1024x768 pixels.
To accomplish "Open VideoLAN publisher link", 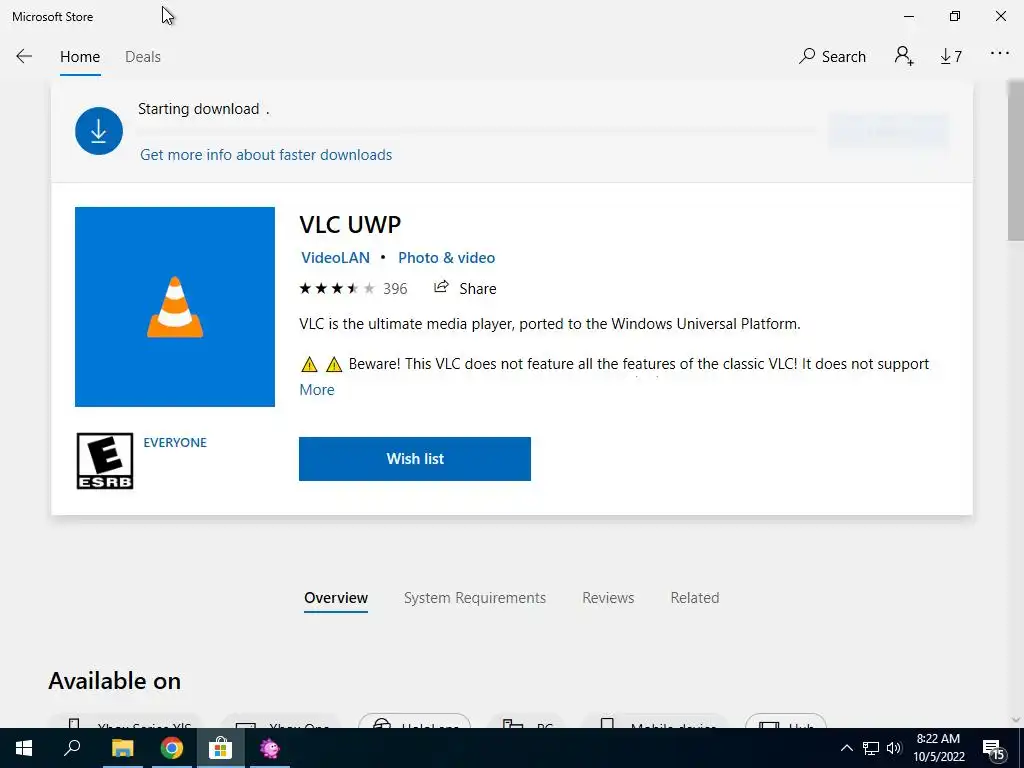I will click(x=335, y=258).
